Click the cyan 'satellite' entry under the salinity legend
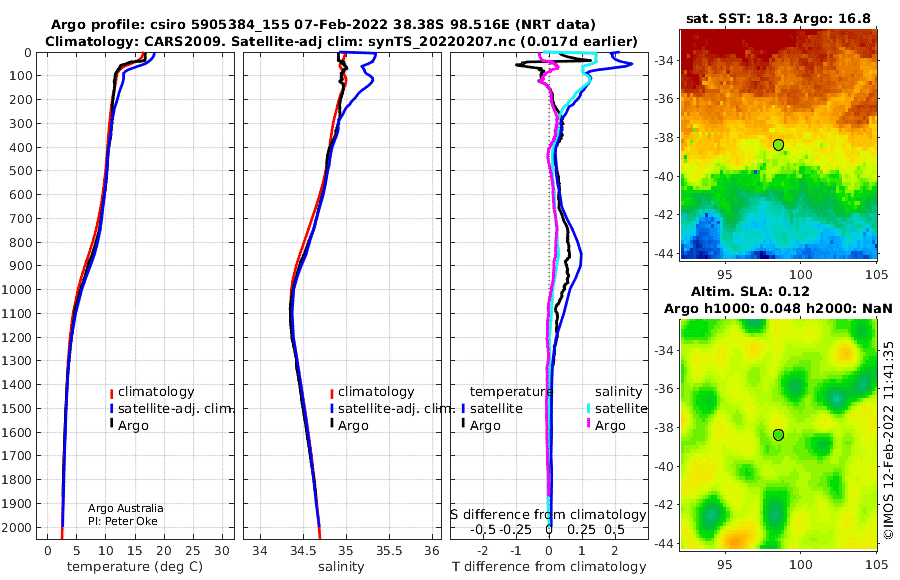Screen dimensions: 900x580 point(621,409)
